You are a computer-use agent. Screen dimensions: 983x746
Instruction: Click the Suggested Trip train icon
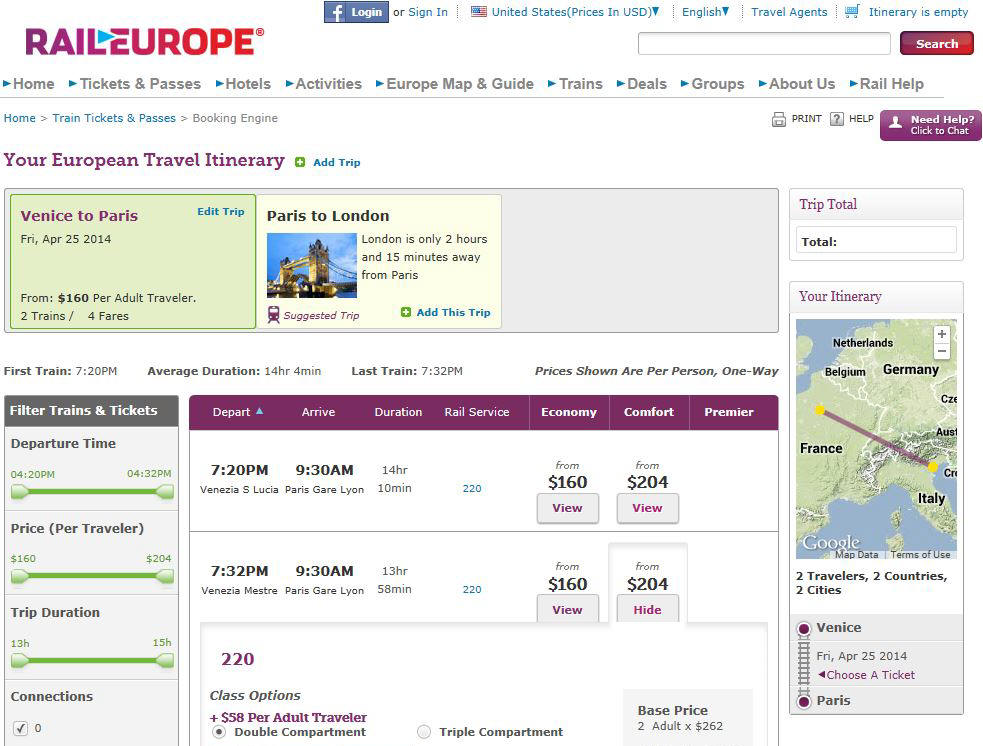coord(273,315)
